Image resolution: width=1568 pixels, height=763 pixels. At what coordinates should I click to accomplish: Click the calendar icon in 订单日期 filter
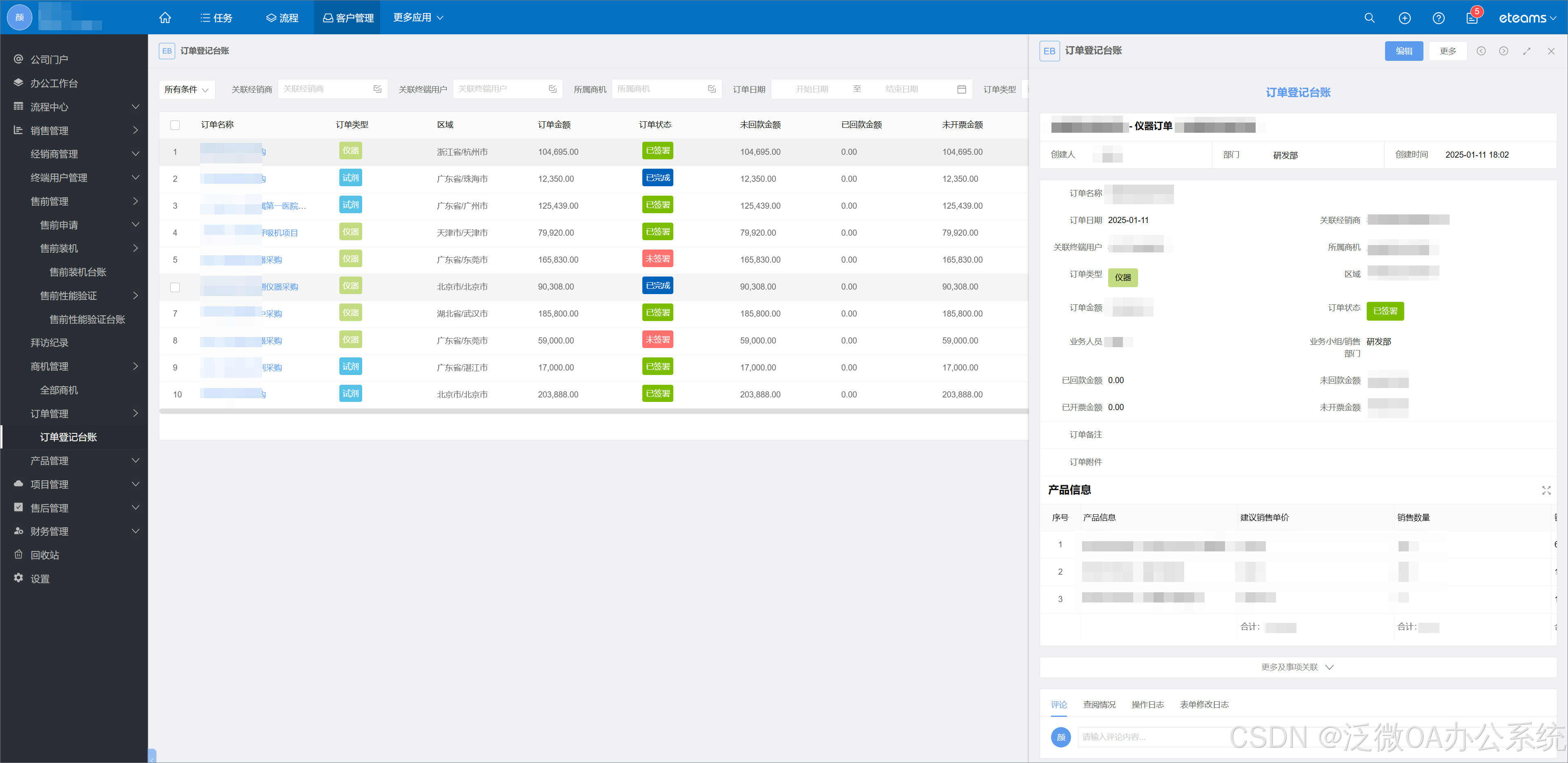tap(961, 89)
